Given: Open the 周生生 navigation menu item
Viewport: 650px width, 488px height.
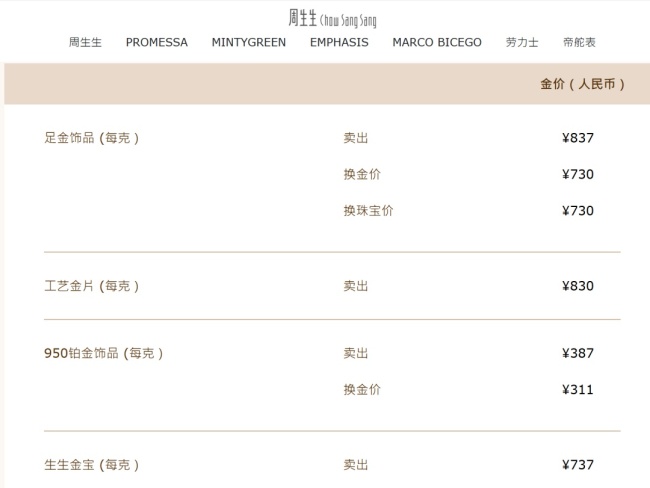Looking at the screenshot, I should [x=85, y=43].
